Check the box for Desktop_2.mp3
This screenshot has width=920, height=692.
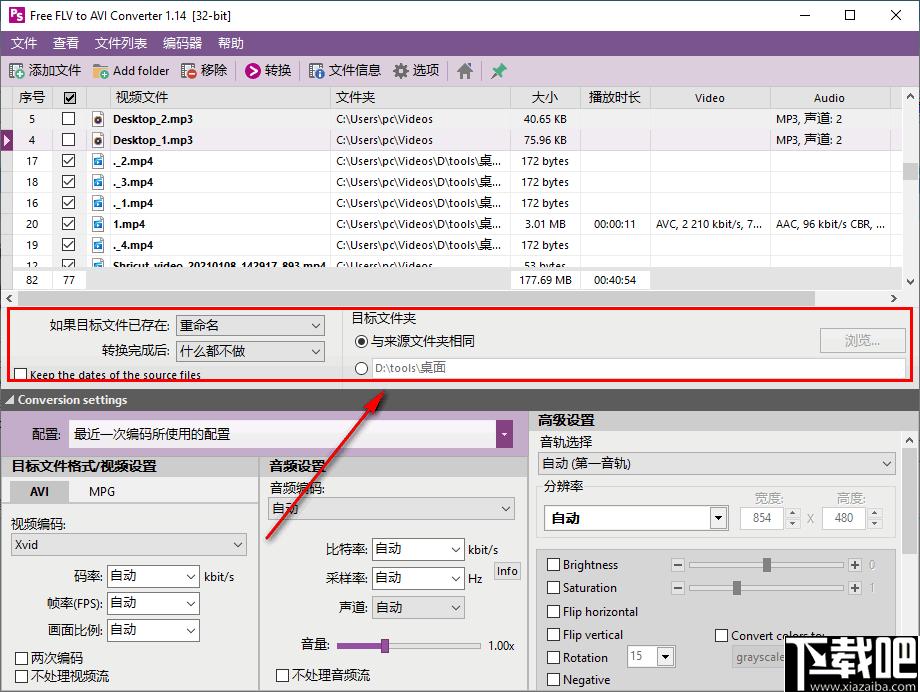coord(69,119)
